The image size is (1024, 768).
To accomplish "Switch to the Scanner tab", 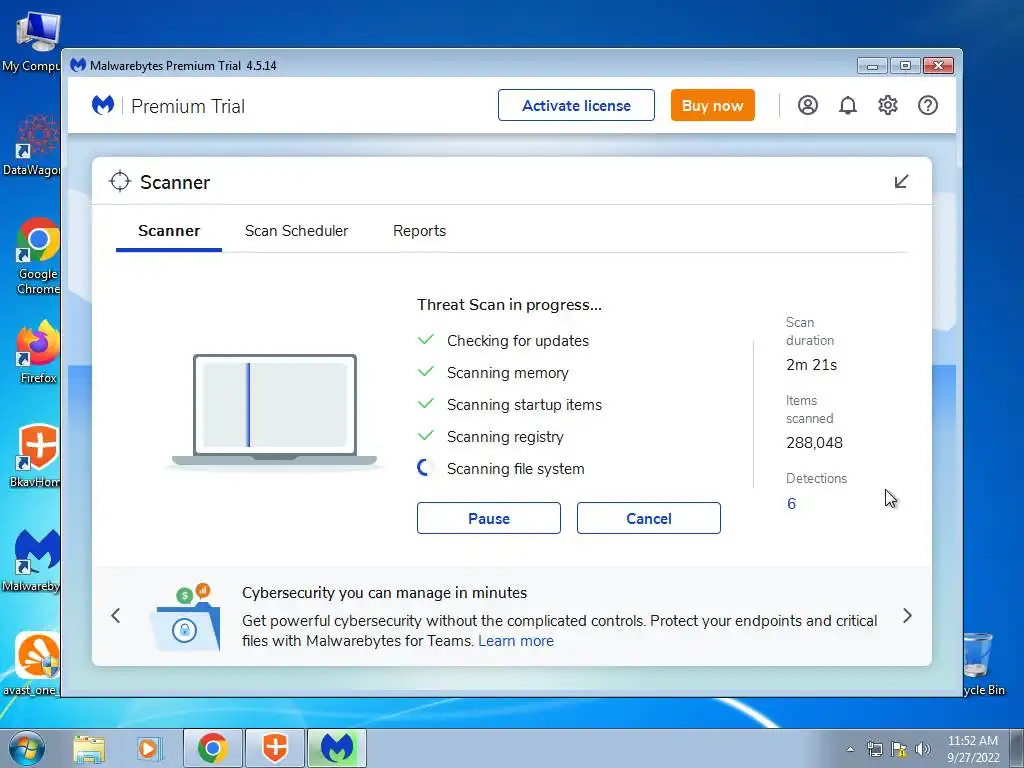I will (169, 231).
